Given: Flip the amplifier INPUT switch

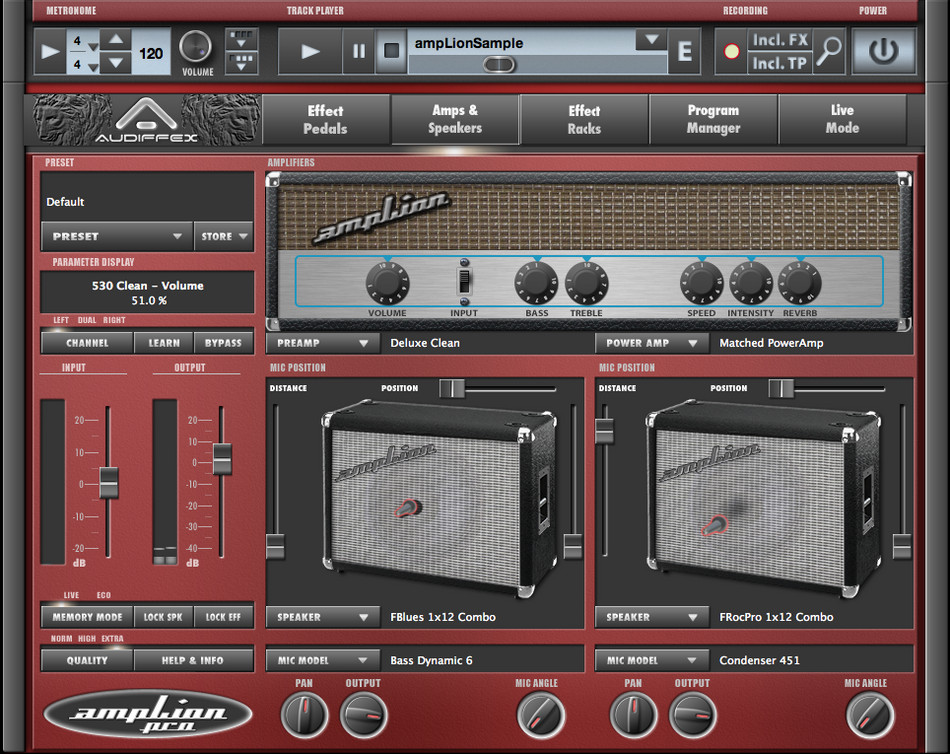Looking at the screenshot, I should coord(464,282).
